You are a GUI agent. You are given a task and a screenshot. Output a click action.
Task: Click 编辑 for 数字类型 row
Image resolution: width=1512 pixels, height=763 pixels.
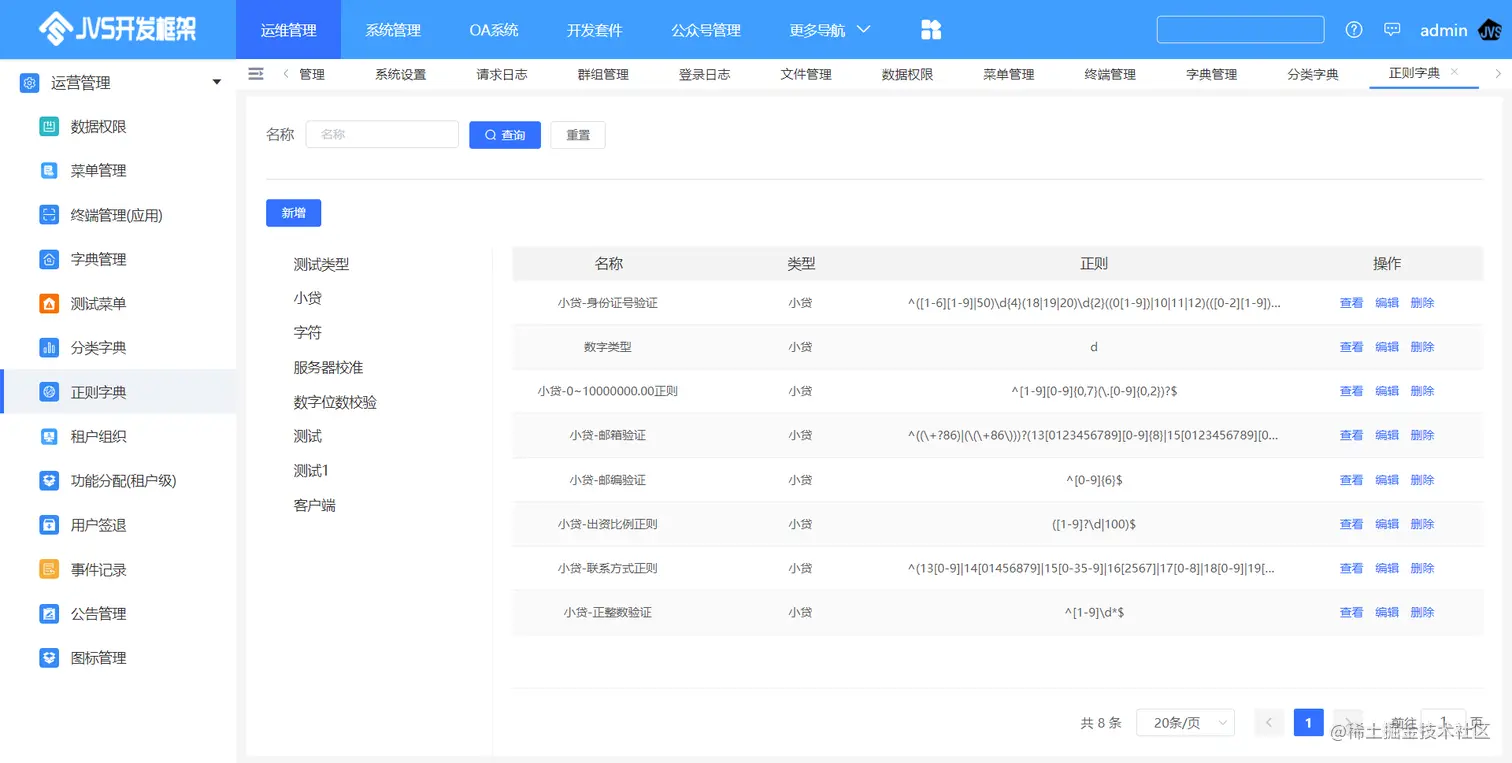coord(1387,347)
